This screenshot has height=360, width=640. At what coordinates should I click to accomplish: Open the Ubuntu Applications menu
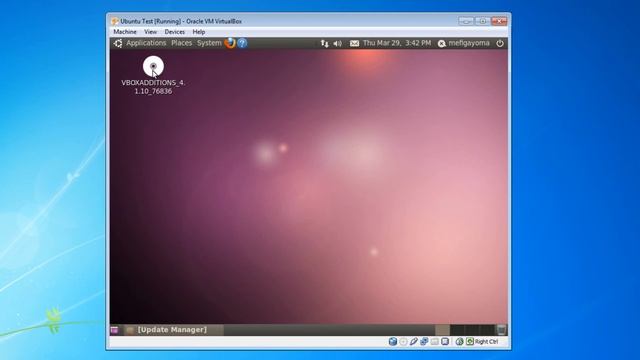point(146,43)
